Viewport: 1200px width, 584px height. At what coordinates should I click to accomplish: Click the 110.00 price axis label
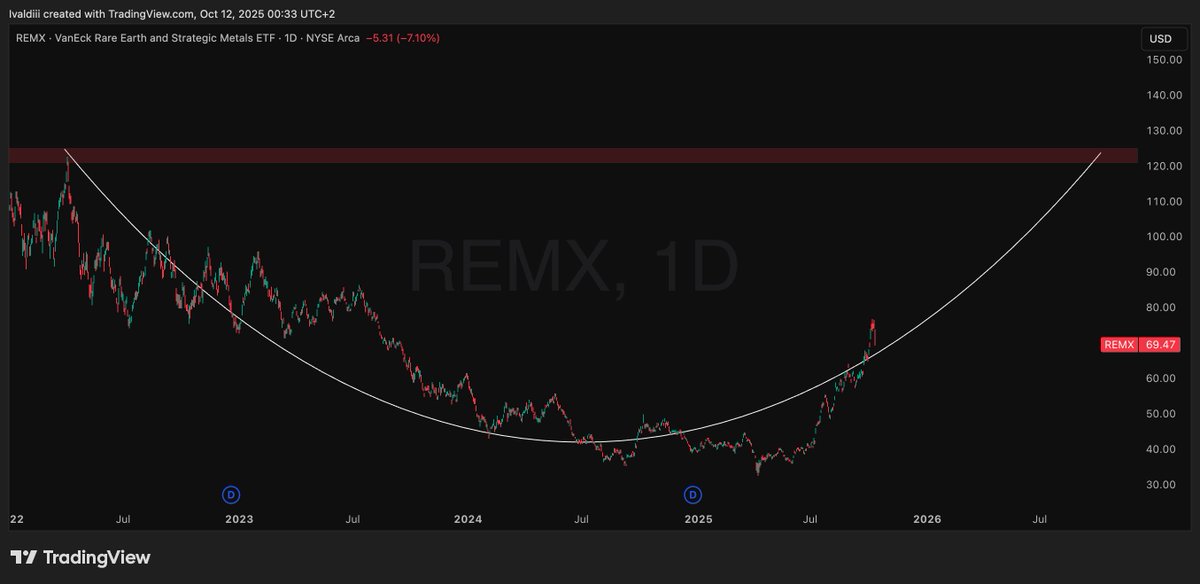1164,201
